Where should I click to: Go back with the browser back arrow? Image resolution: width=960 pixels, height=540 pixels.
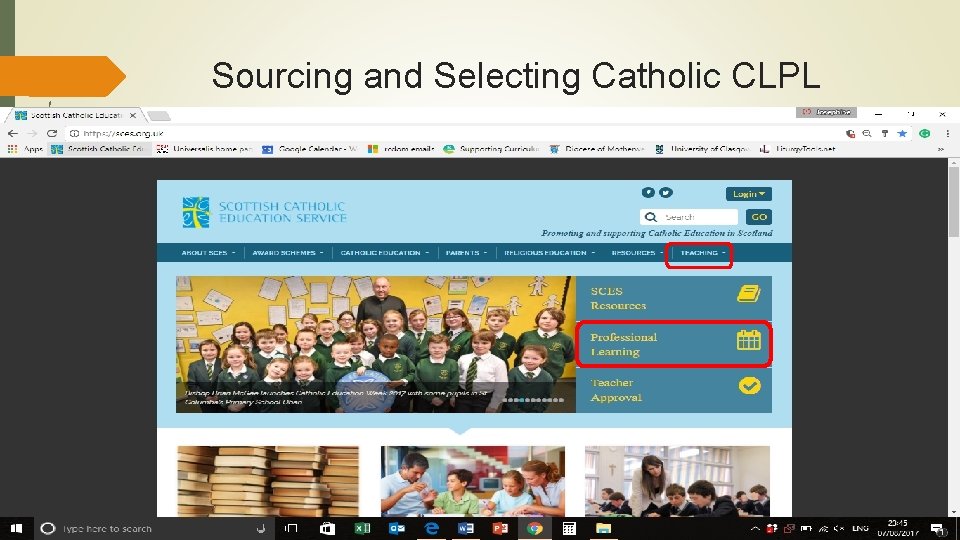point(13,133)
